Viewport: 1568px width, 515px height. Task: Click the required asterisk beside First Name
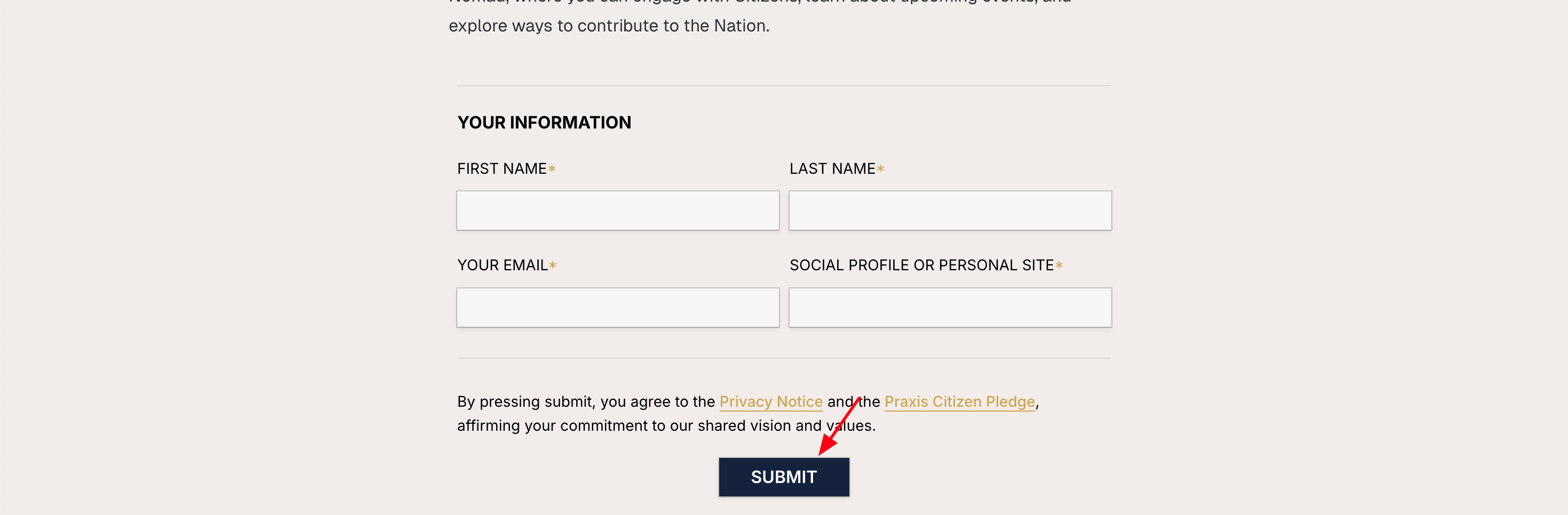coord(552,168)
